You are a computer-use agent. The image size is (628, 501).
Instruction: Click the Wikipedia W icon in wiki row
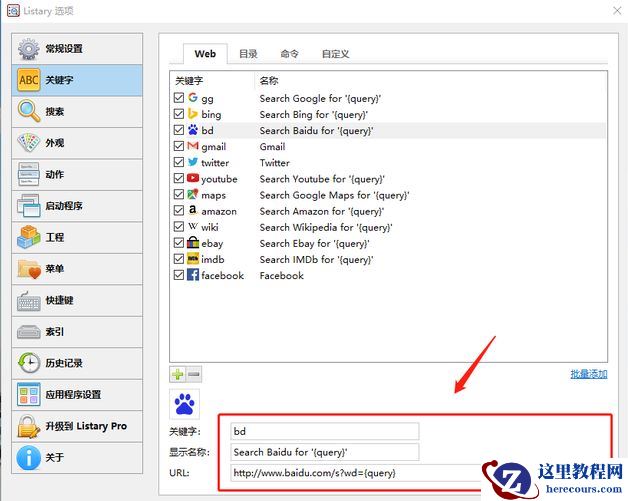tap(193, 226)
